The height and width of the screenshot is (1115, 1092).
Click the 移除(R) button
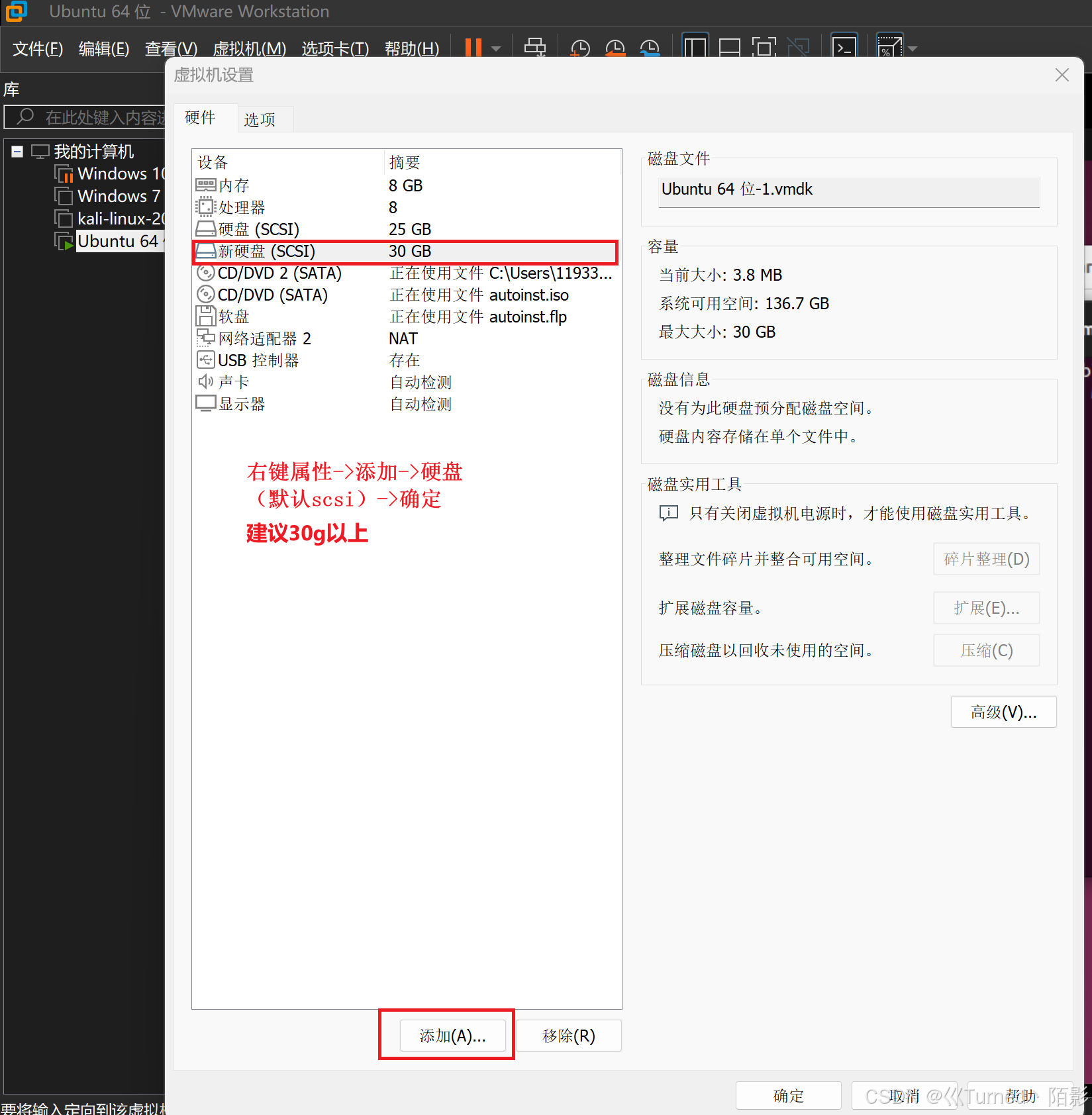[x=569, y=1036]
